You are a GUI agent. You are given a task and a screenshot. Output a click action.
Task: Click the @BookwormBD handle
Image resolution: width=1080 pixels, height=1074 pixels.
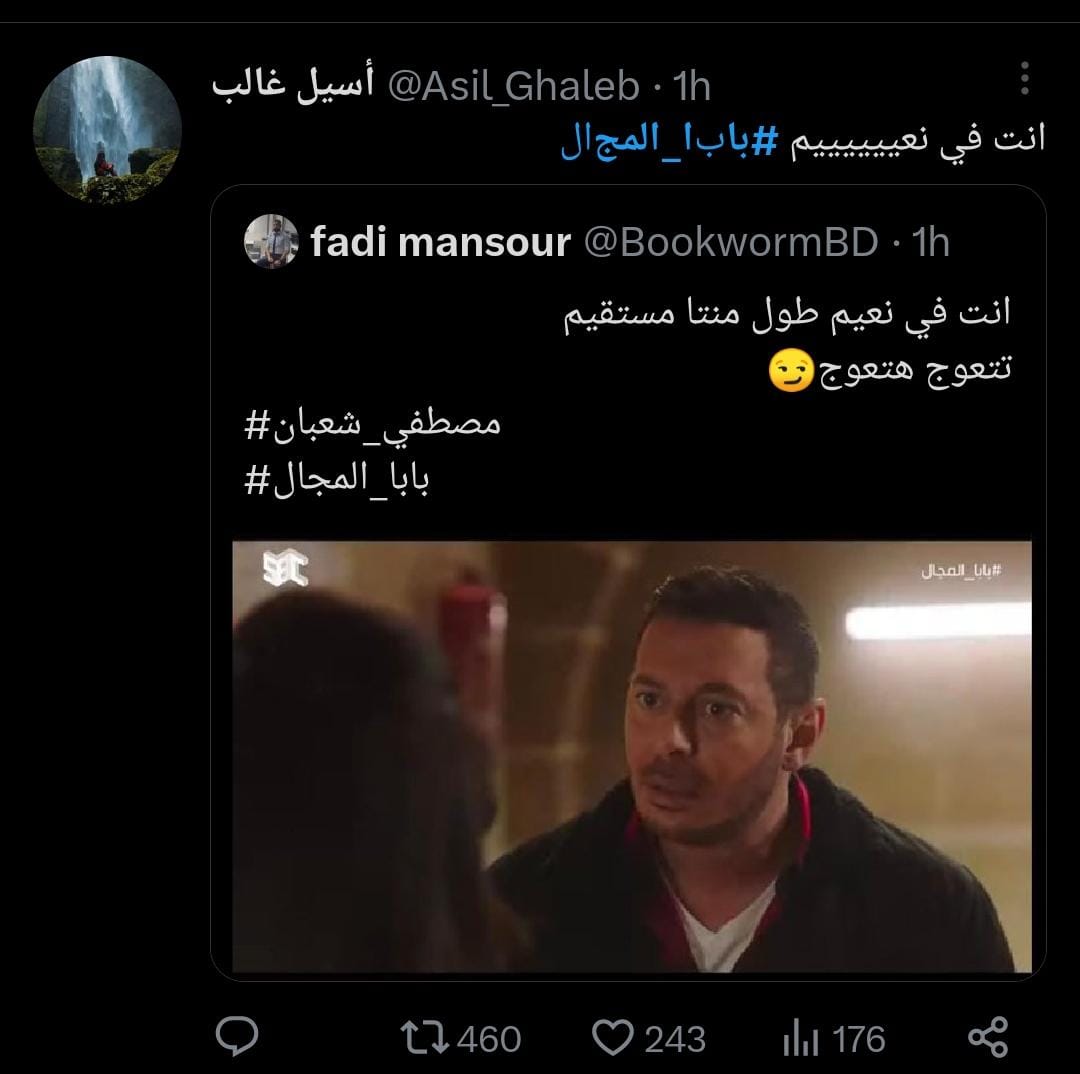pos(731,242)
